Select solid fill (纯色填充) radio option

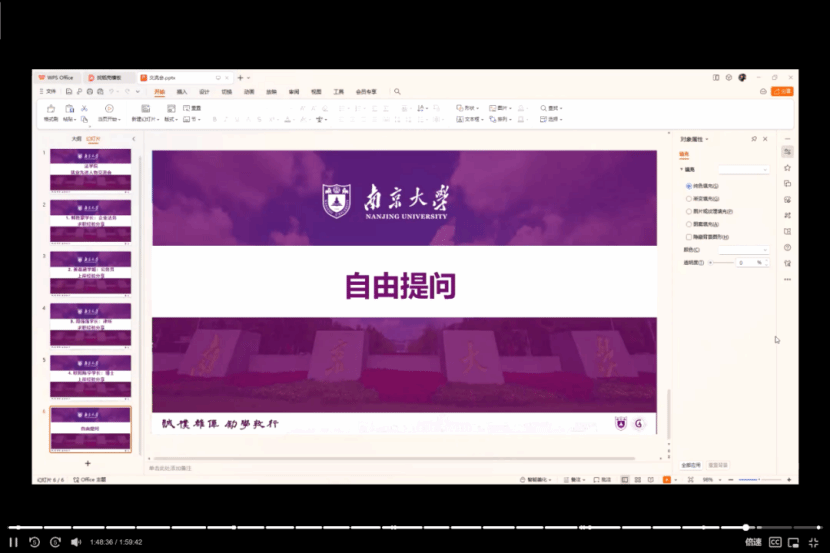click(x=688, y=186)
